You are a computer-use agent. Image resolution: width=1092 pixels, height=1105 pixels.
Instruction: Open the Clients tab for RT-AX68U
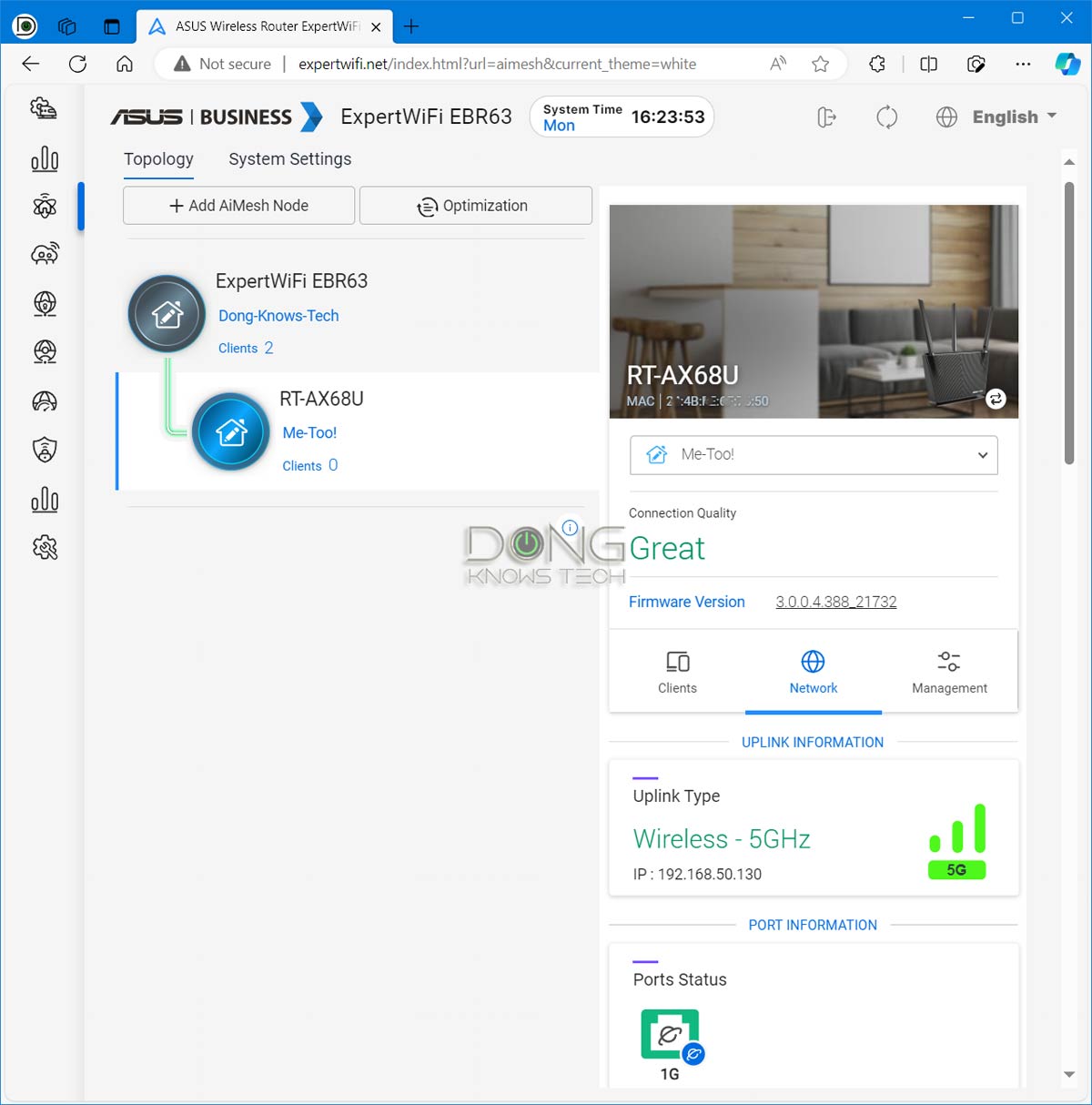(677, 673)
